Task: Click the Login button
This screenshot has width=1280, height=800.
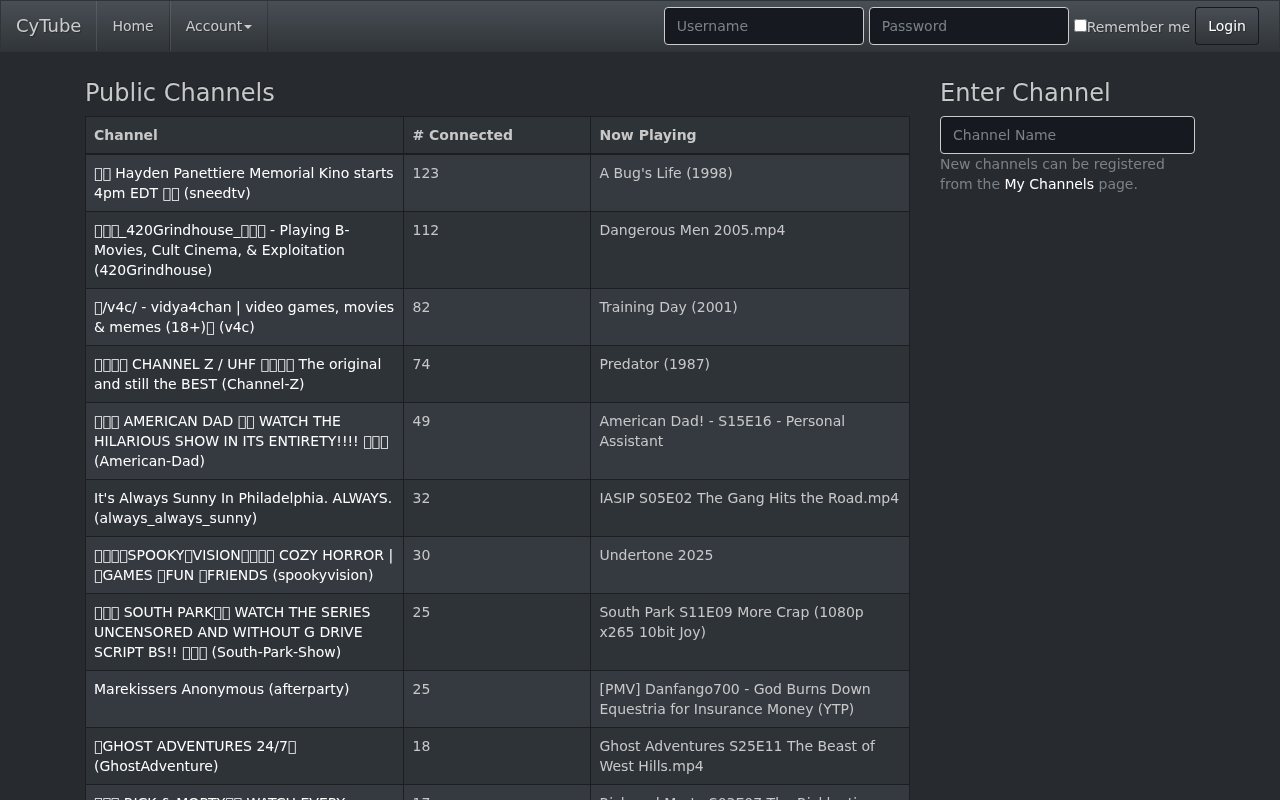Action: click(1227, 26)
